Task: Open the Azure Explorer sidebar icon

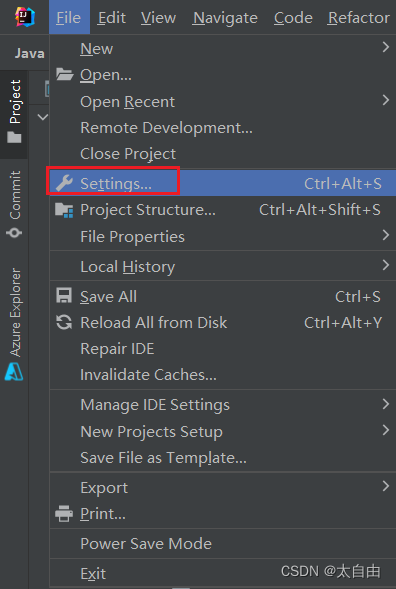Action: (14, 372)
